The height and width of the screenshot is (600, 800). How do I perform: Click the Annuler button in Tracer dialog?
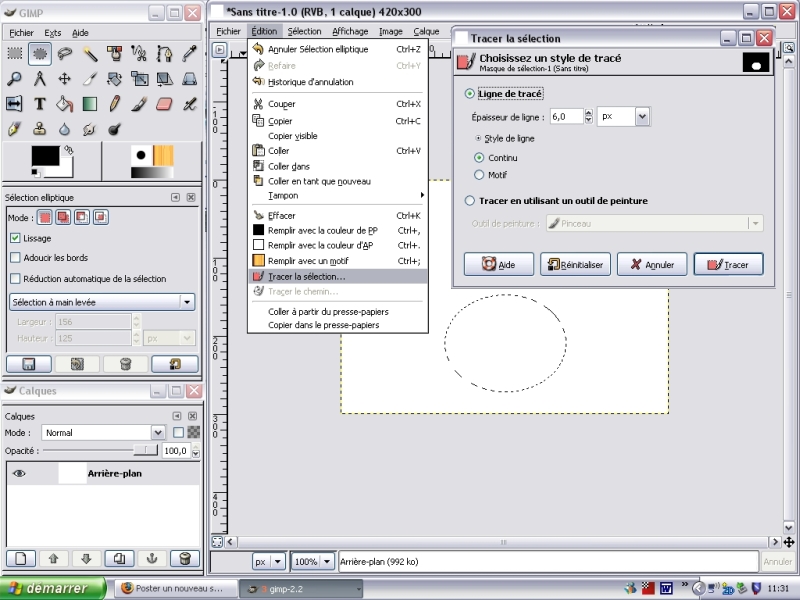pyautogui.click(x=652, y=264)
